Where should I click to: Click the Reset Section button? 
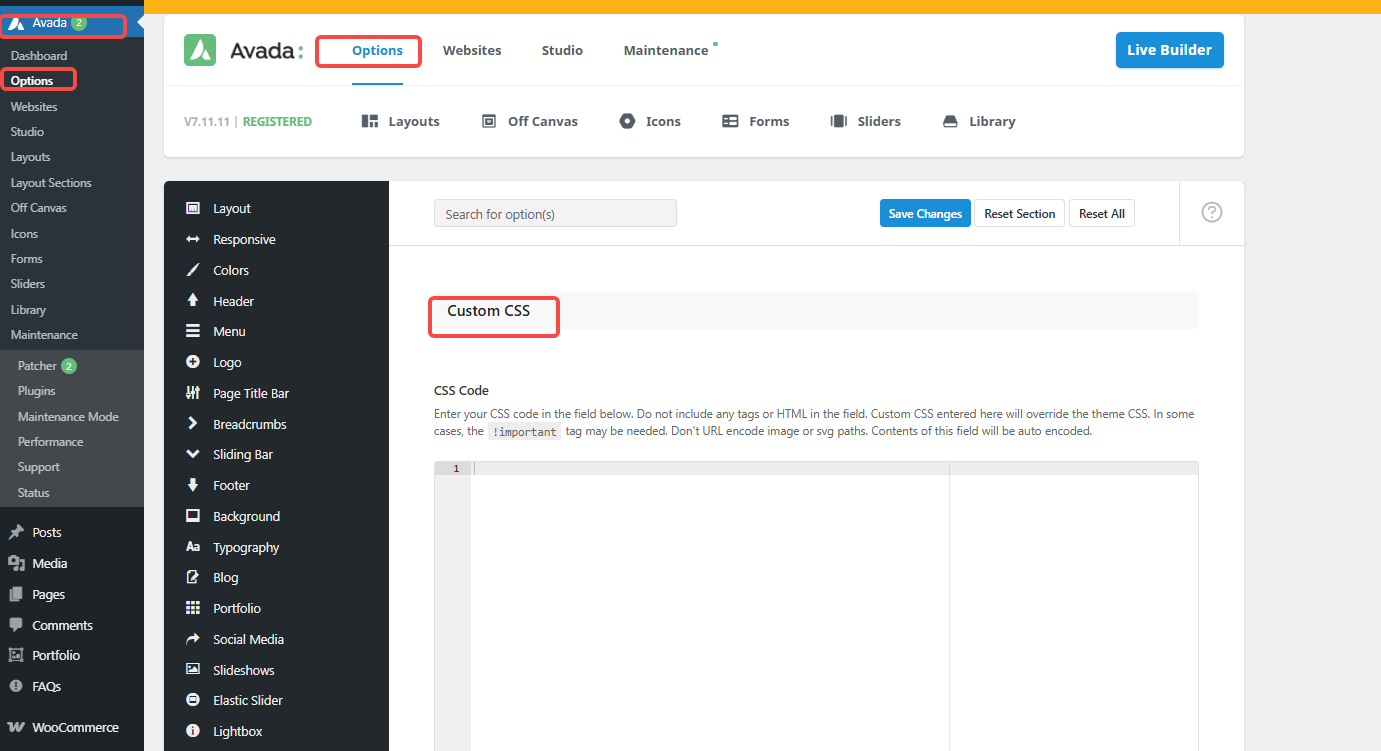pyautogui.click(x=1019, y=213)
